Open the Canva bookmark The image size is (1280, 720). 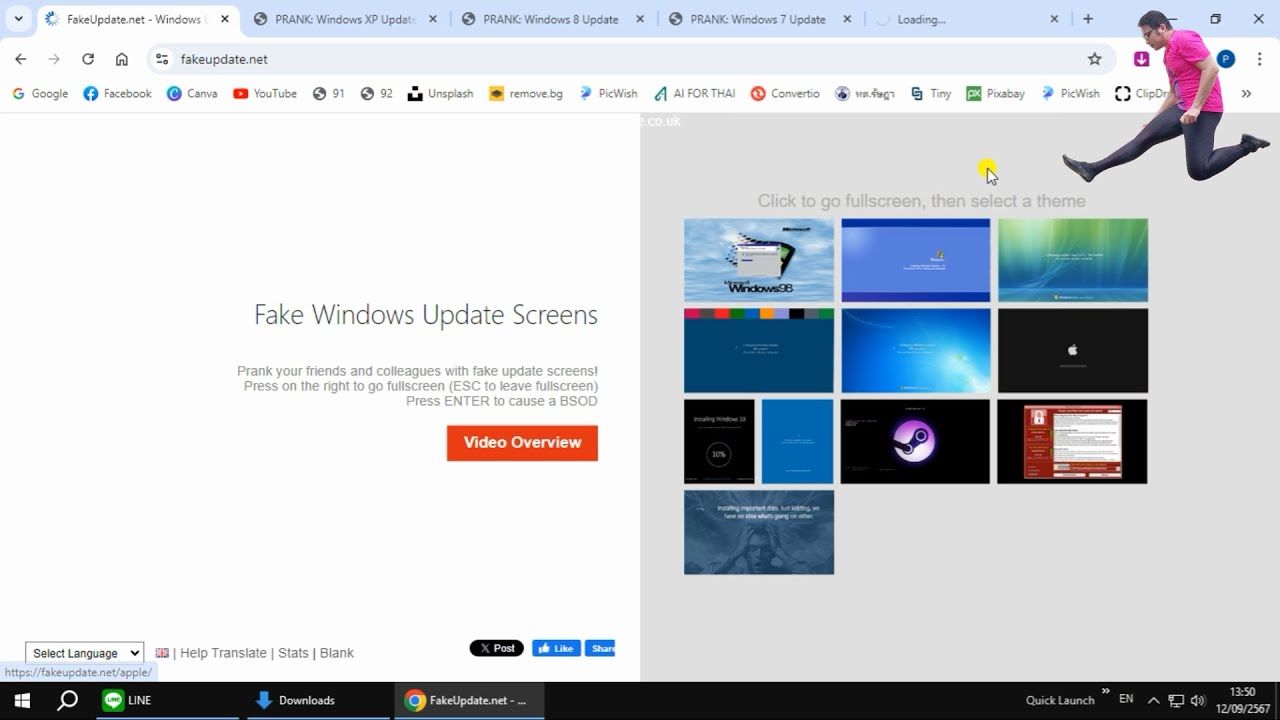point(192,93)
